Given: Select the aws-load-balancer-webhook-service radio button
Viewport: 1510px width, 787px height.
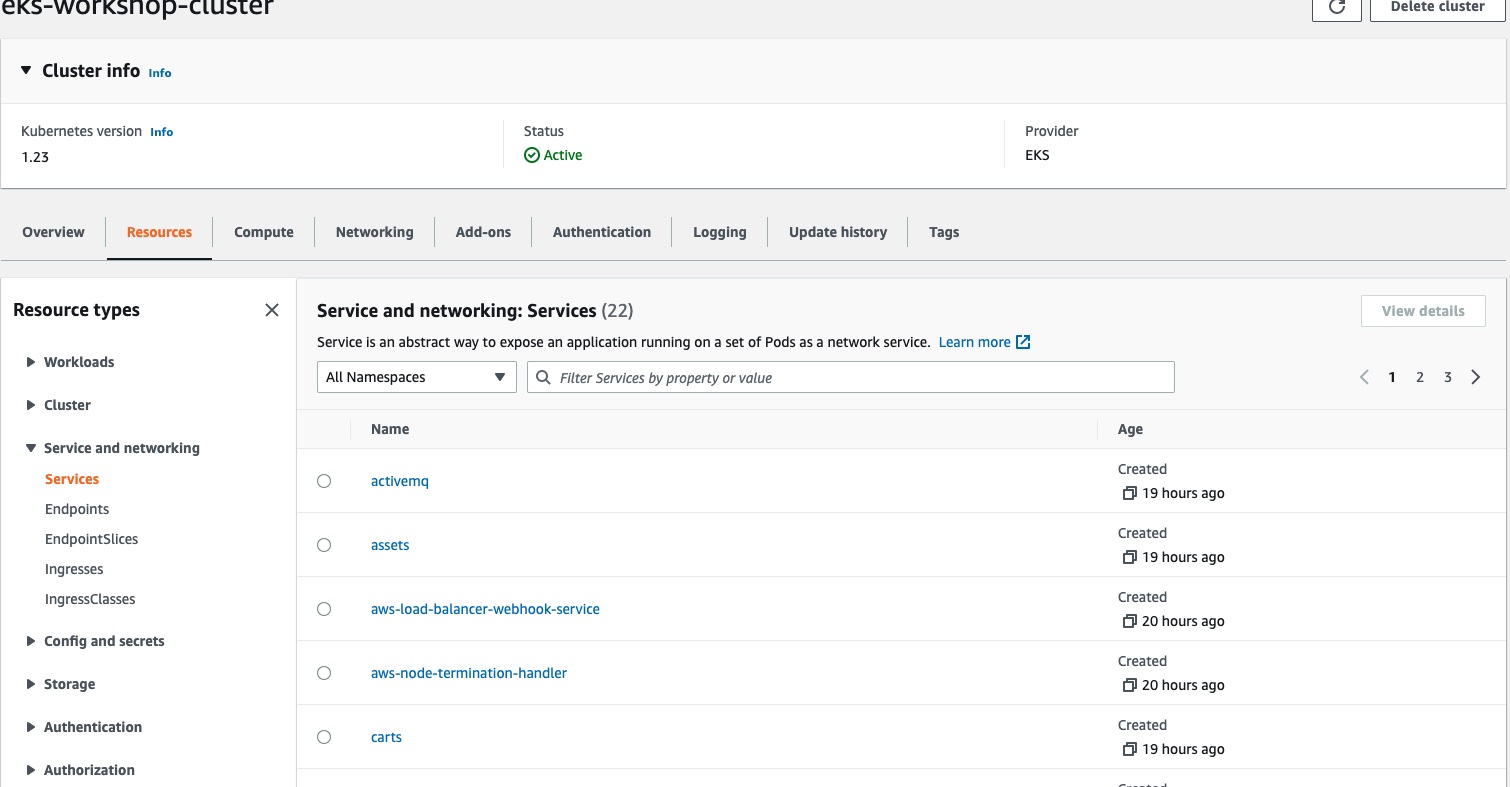Looking at the screenshot, I should pyautogui.click(x=324, y=609).
